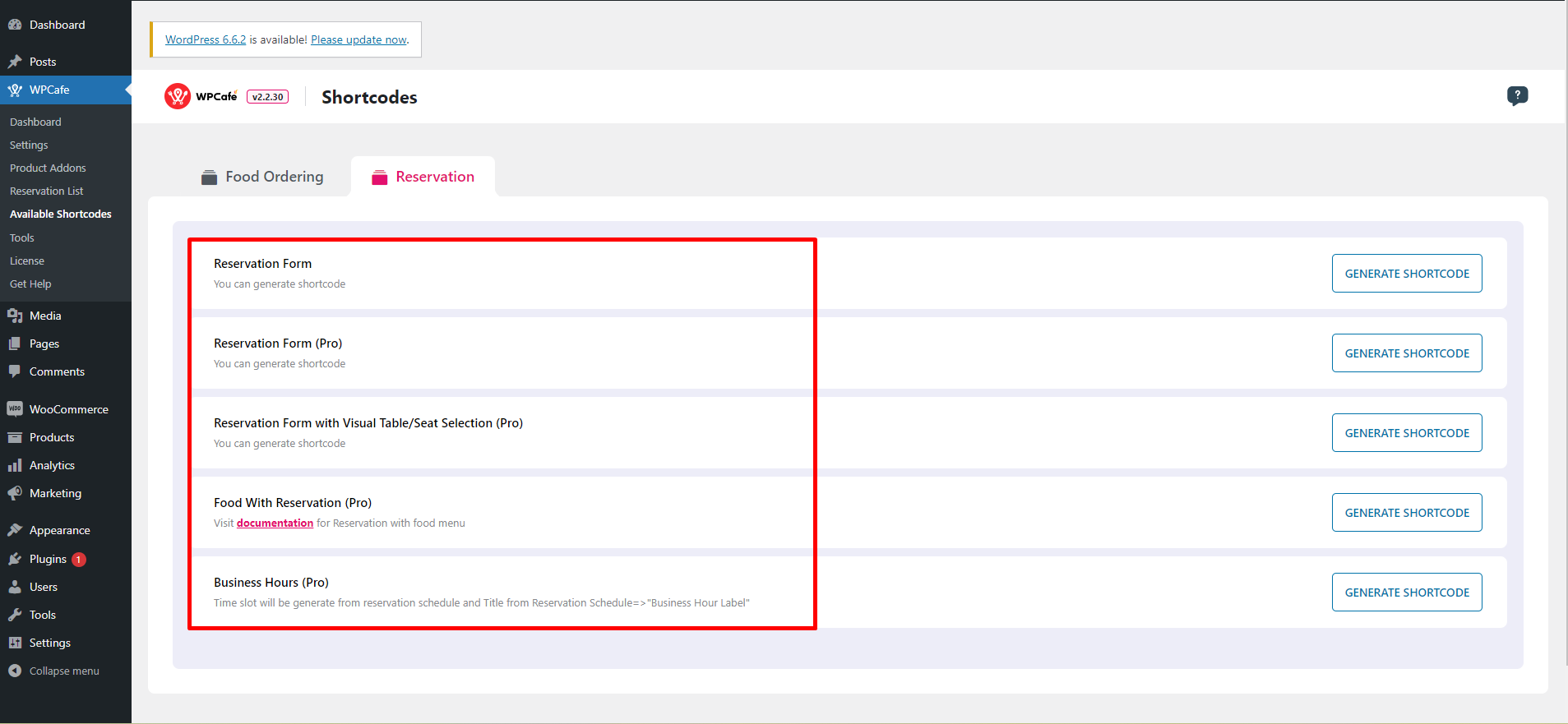Generate shortcode for Business Hours (Pro)
The width and height of the screenshot is (1568, 724).
tap(1407, 593)
